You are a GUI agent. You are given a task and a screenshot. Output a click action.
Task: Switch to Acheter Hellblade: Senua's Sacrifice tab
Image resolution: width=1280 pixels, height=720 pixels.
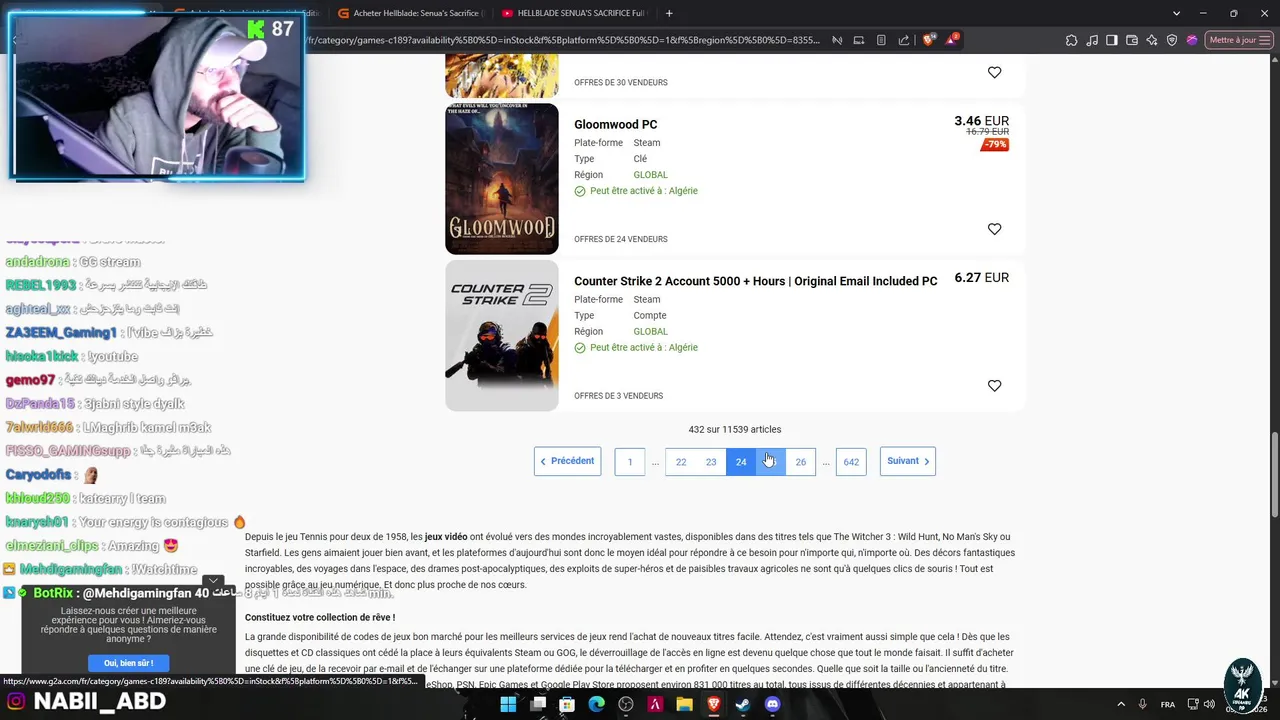[x=411, y=13]
